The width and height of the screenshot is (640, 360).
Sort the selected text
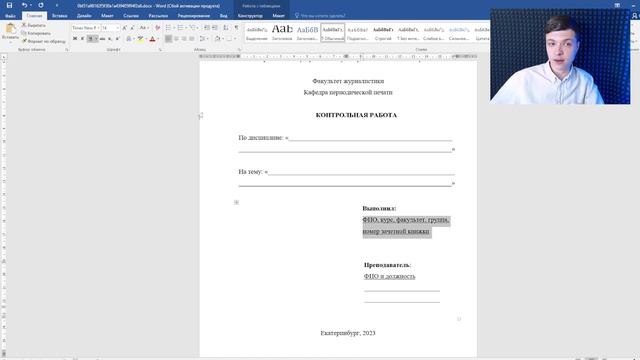click(x=226, y=28)
